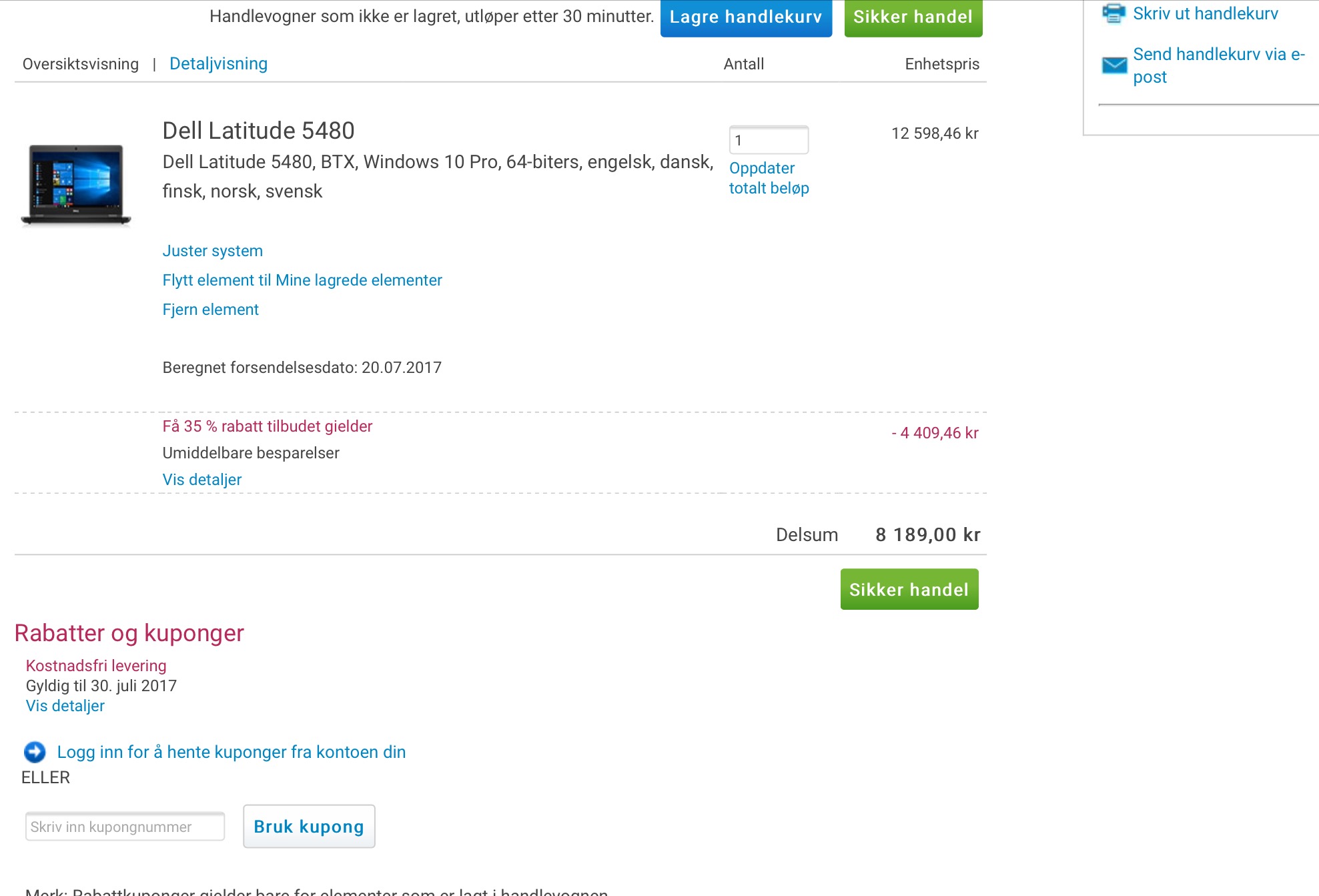Click the Sikker handel button below Delsum
The height and width of the screenshot is (896, 1319).
909,589
